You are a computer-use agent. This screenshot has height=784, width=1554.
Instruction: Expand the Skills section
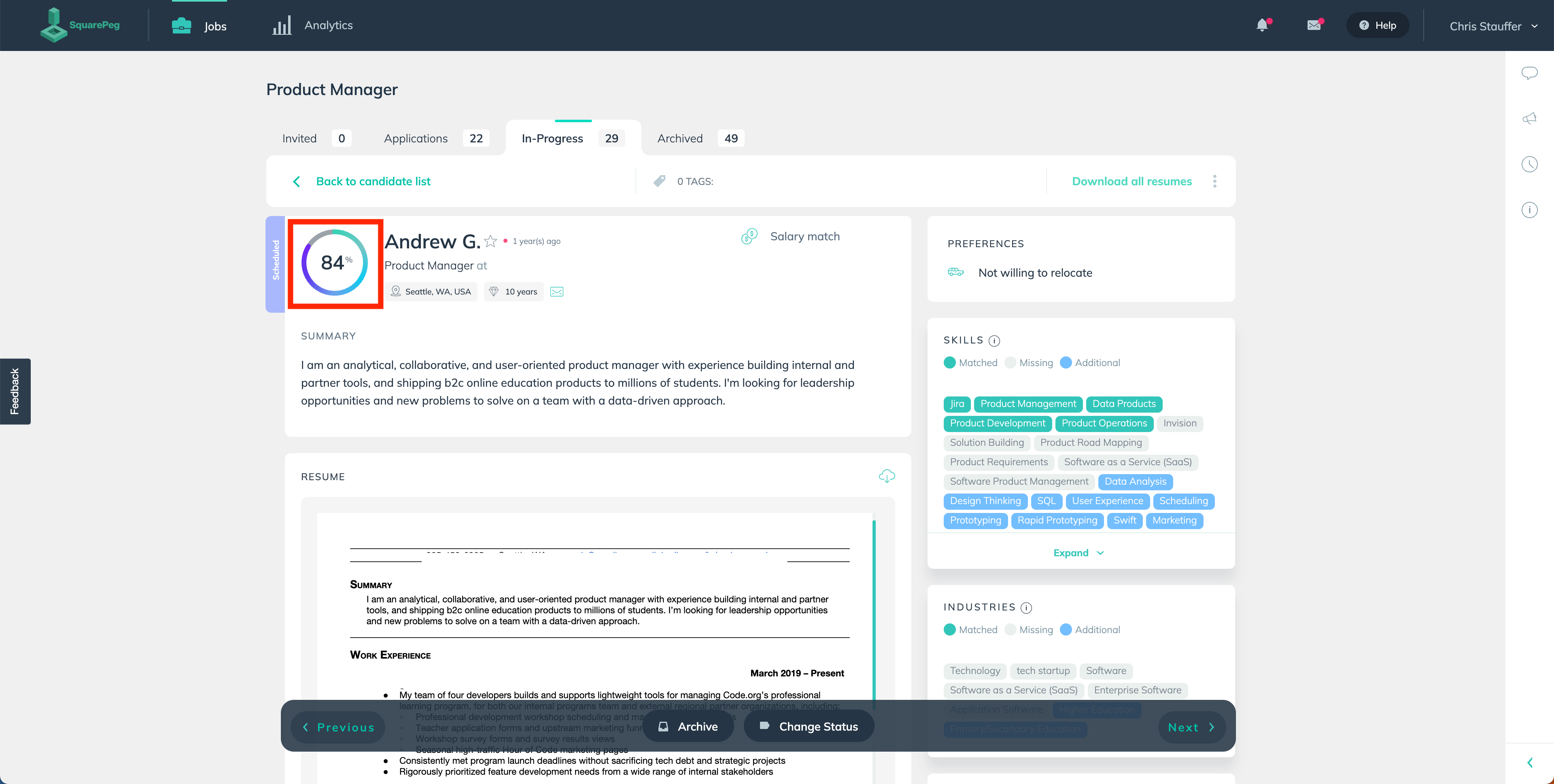click(1078, 552)
